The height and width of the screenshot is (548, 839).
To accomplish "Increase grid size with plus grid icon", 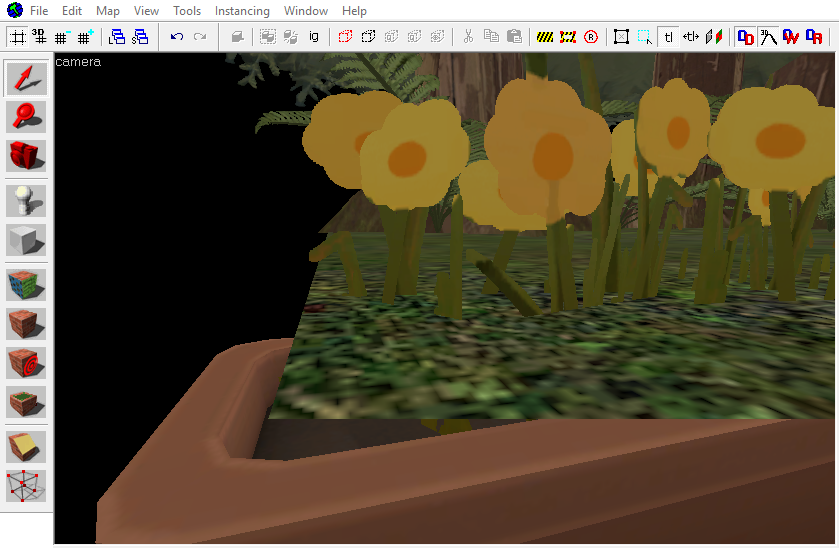I will (x=85, y=37).
